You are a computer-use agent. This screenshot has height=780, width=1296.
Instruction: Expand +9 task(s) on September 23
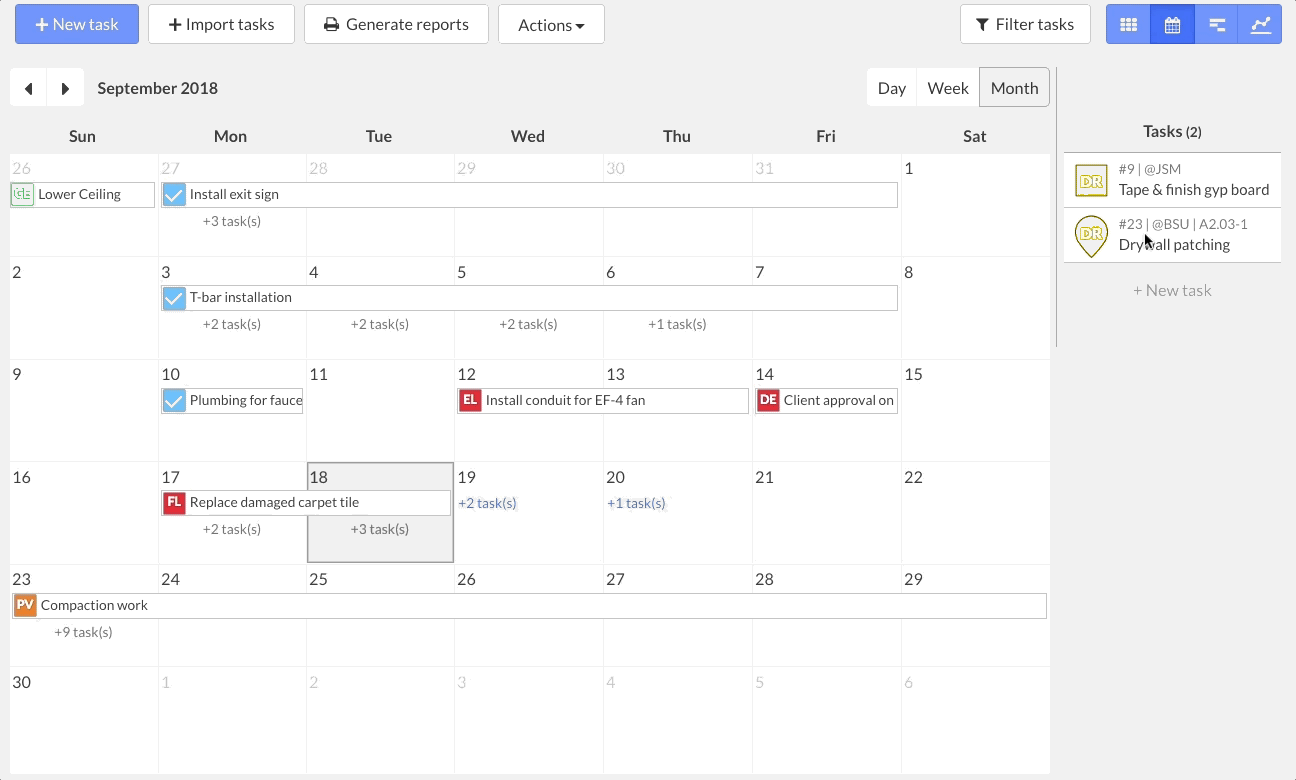tap(83, 632)
